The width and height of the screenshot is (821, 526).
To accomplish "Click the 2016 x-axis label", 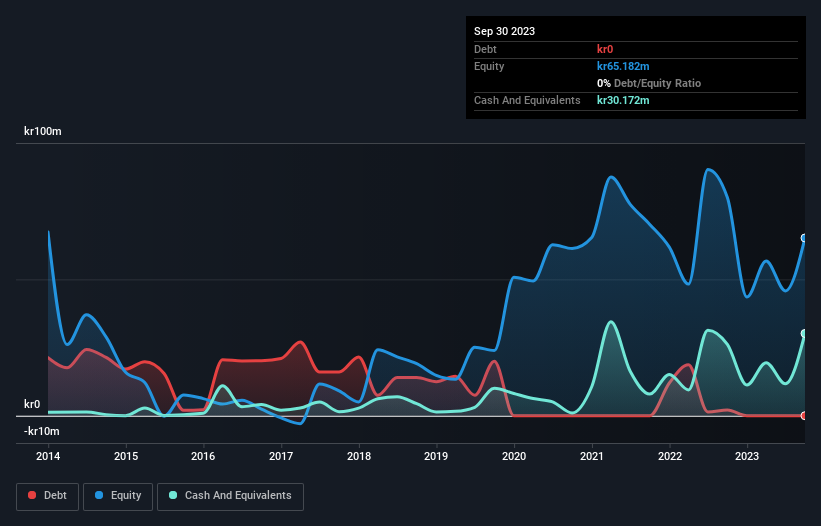I will (203, 456).
